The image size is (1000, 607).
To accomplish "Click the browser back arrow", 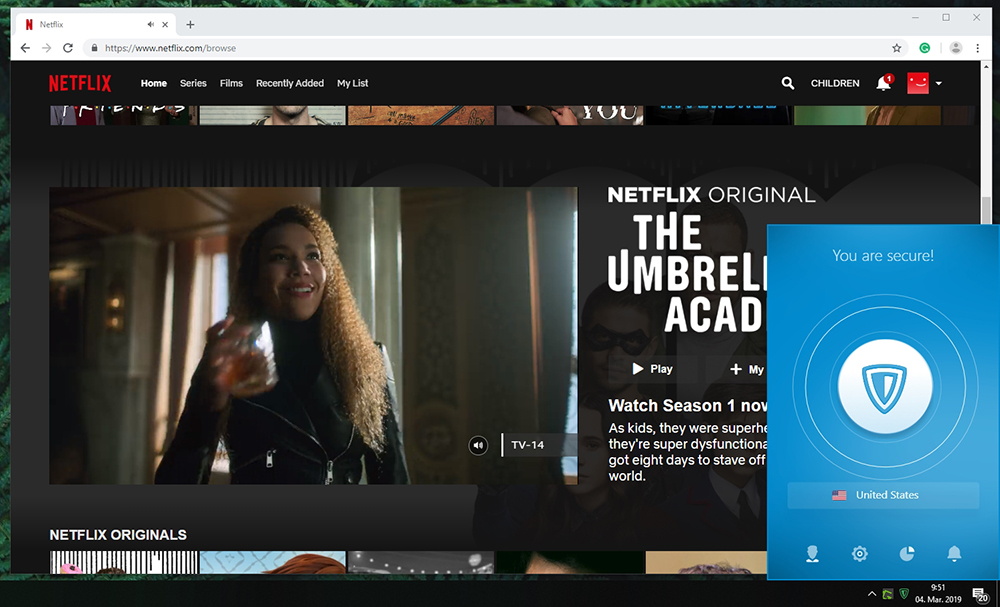I will pos(25,48).
